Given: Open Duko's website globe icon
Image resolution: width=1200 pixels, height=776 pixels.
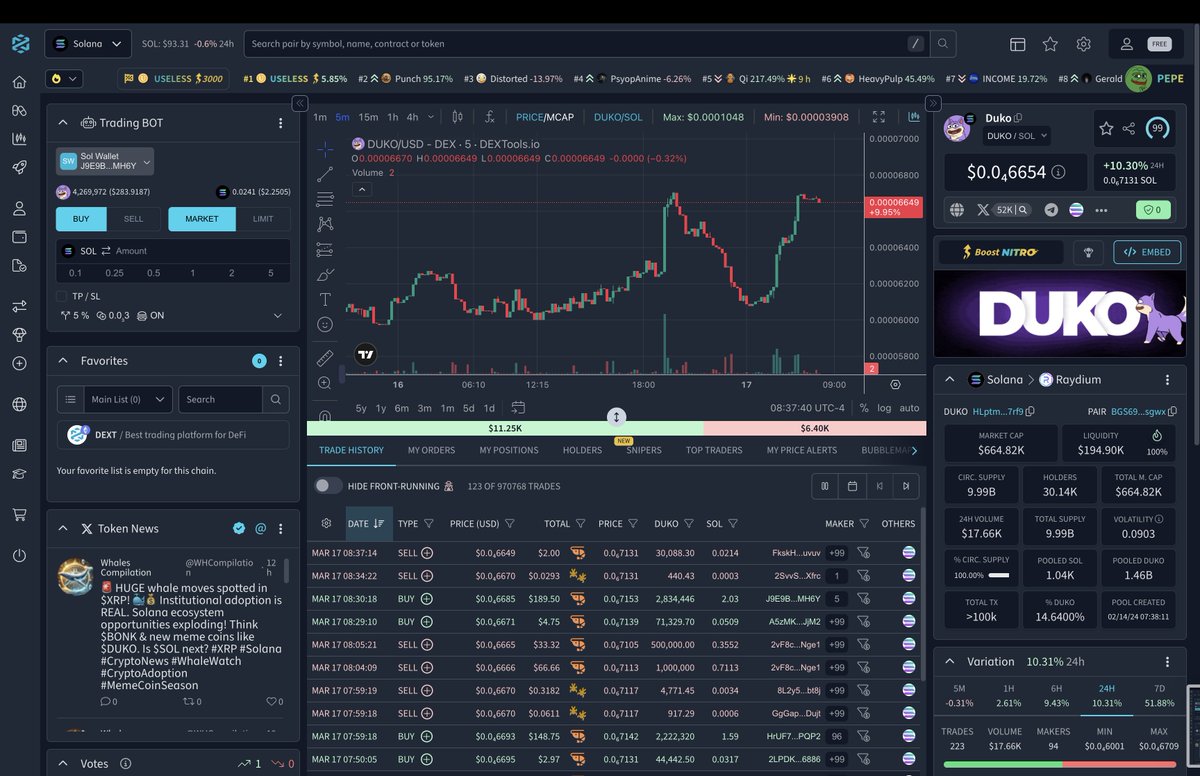Looking at the screenshot, I should point(957,210).
